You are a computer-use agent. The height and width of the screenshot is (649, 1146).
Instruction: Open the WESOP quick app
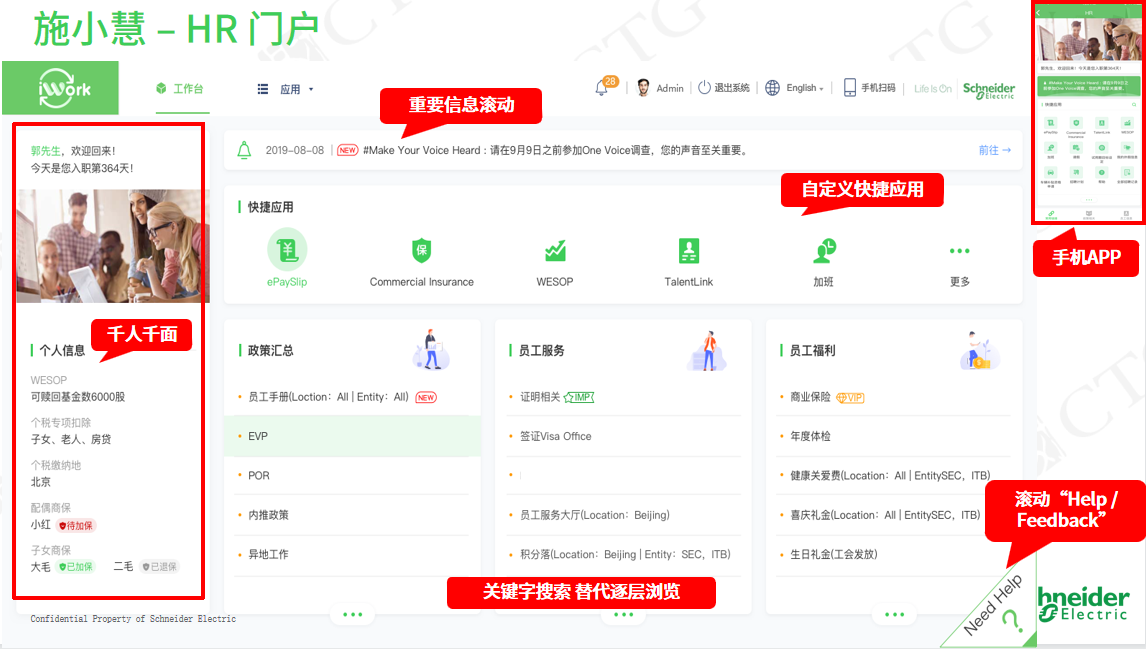[x=555, y=262]
